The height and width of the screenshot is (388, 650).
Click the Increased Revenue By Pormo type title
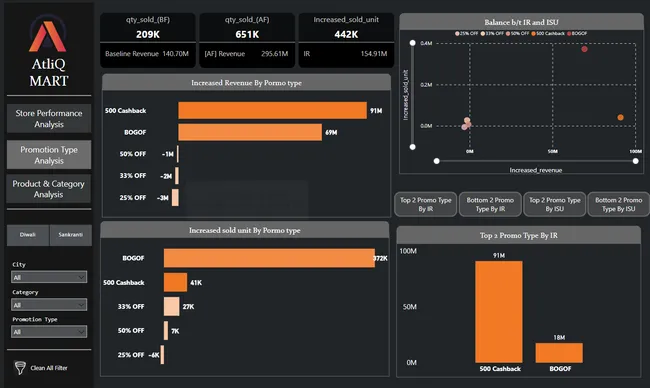click(246, 83)
